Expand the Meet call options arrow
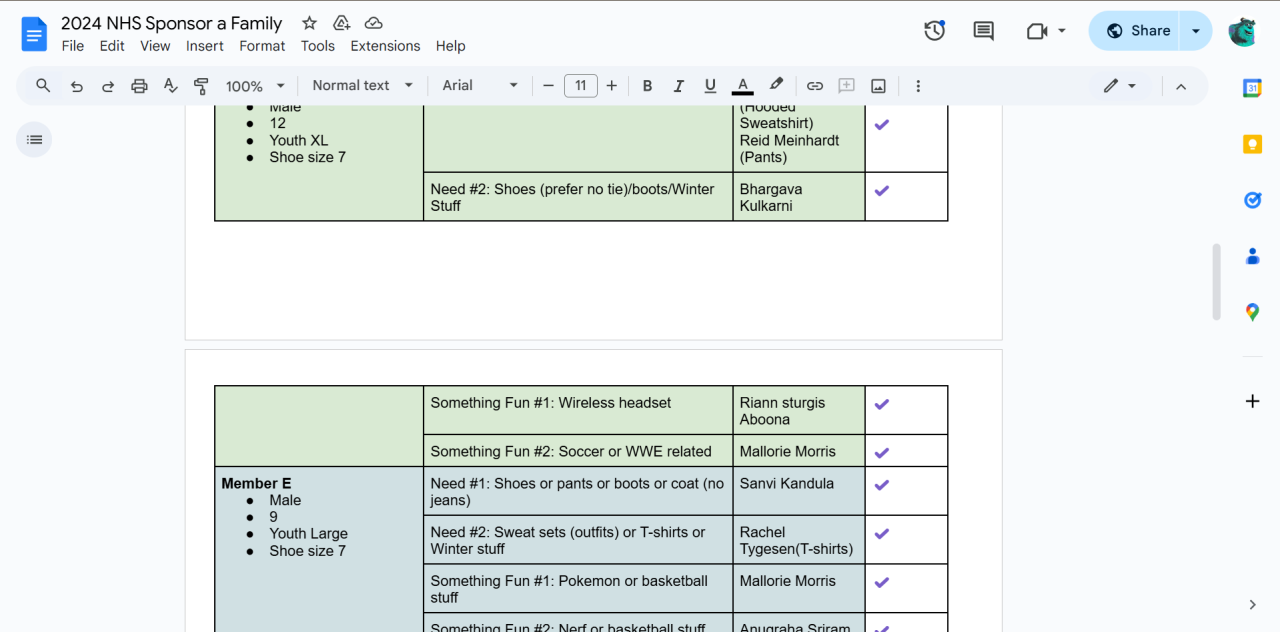 pos(1062,31)
